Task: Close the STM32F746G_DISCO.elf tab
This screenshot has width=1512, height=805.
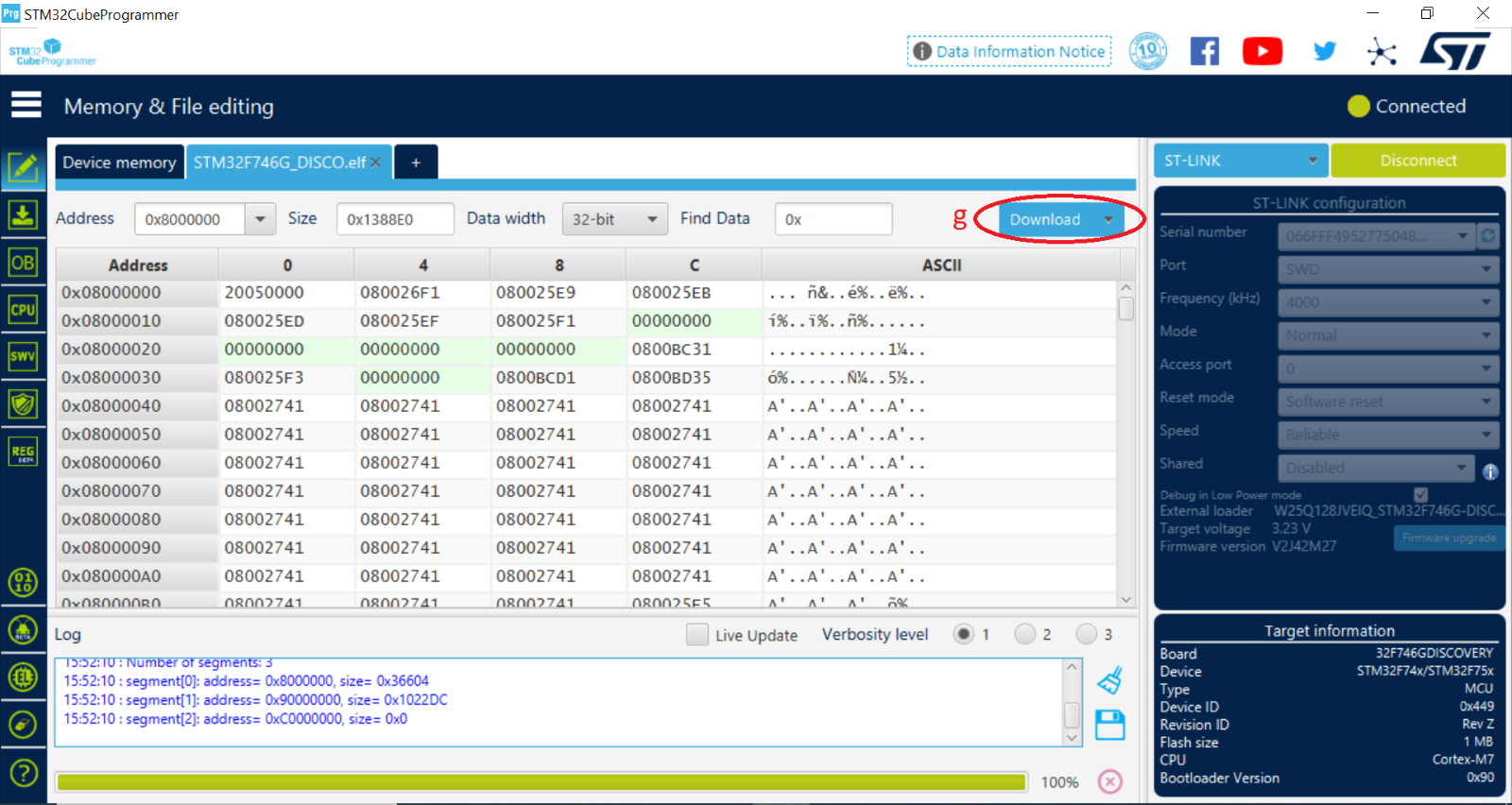Action: pos(375,163)
